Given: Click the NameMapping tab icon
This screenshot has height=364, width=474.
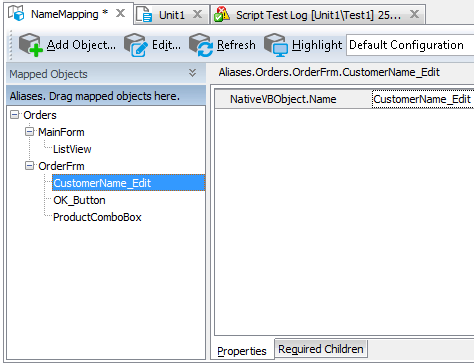Looking at the screenshot, I should (x=16, y=13).
